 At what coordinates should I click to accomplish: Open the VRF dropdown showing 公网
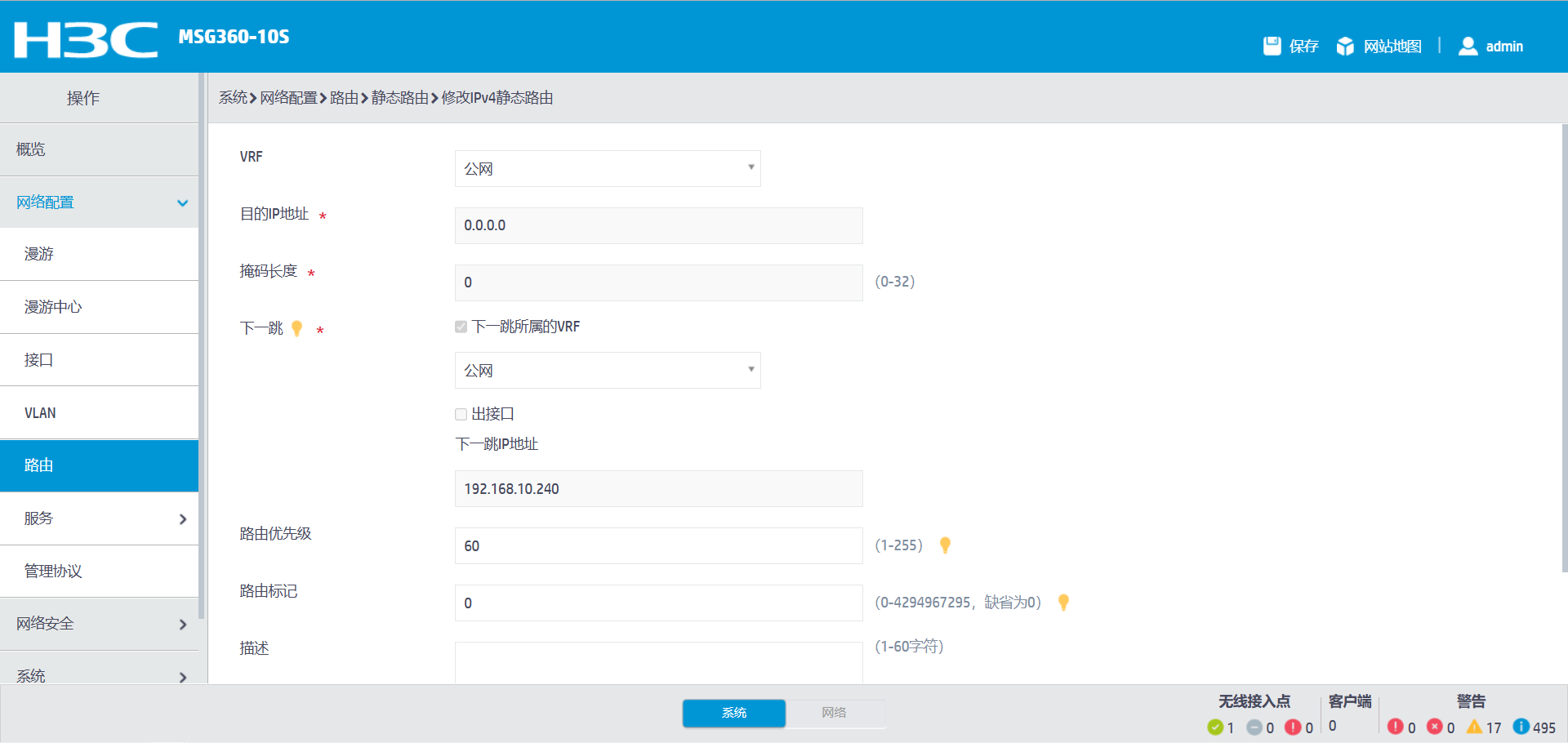[608, 168]
